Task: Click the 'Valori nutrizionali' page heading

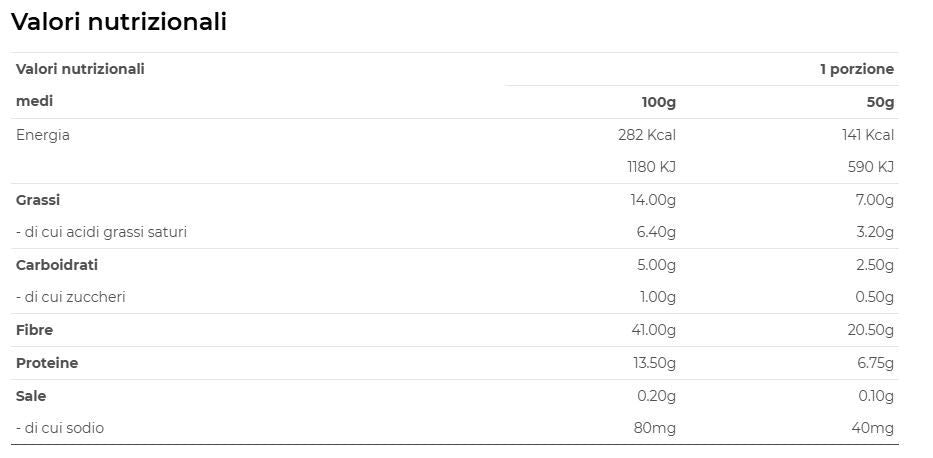Action: (x=119, y=22)
